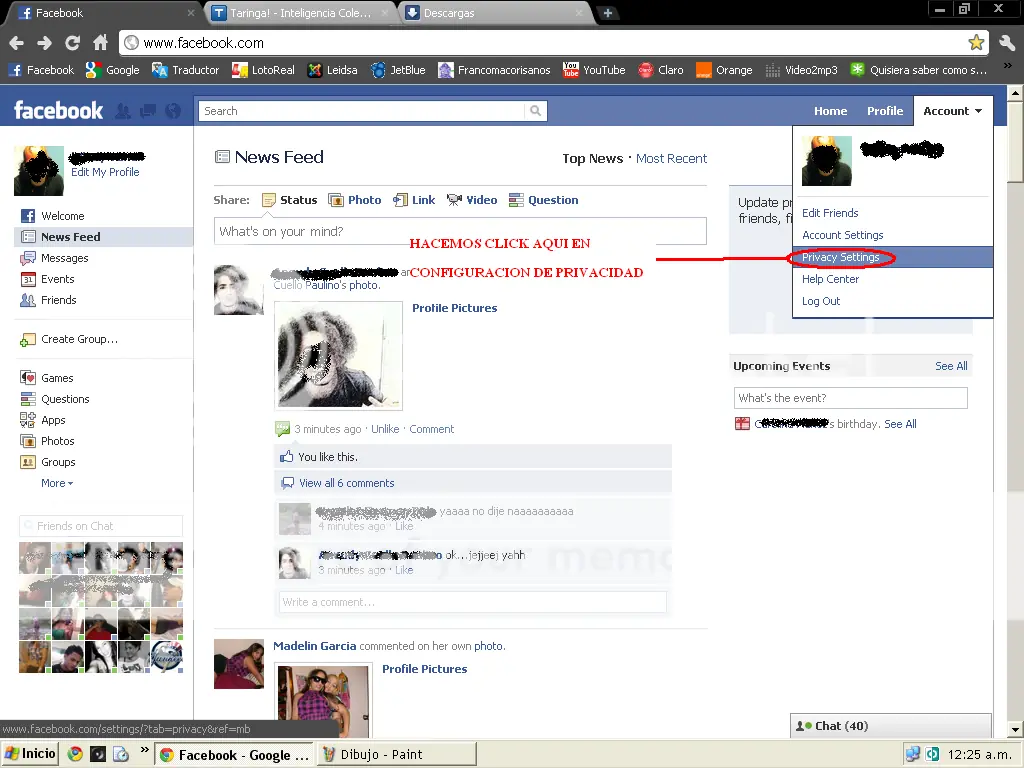Choose Log Out menu entry
The height and width of the screenshot is (768, 1024).
[821, 301]
